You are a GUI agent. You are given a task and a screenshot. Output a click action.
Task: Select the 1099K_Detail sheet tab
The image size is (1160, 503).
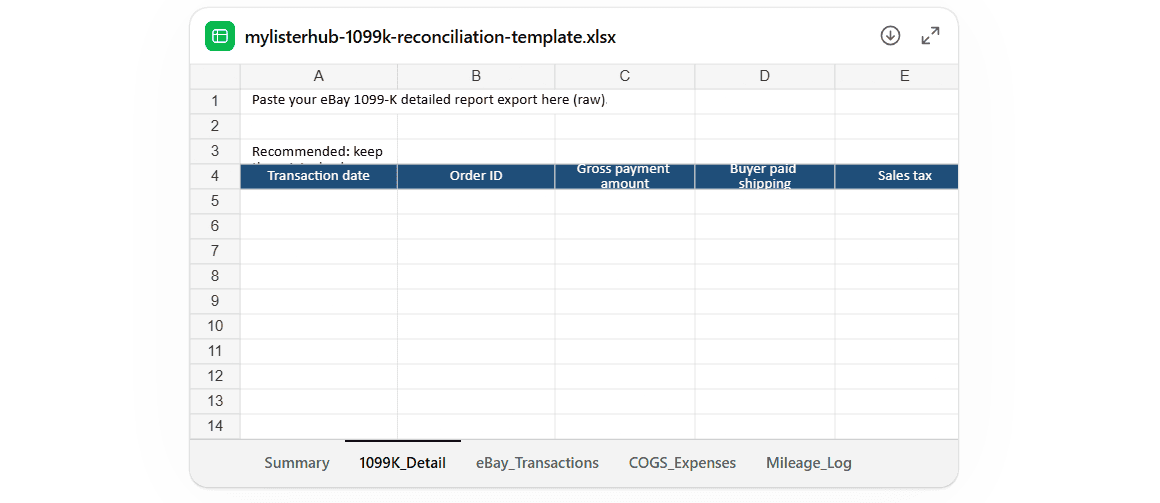click(x=402, y=463)
